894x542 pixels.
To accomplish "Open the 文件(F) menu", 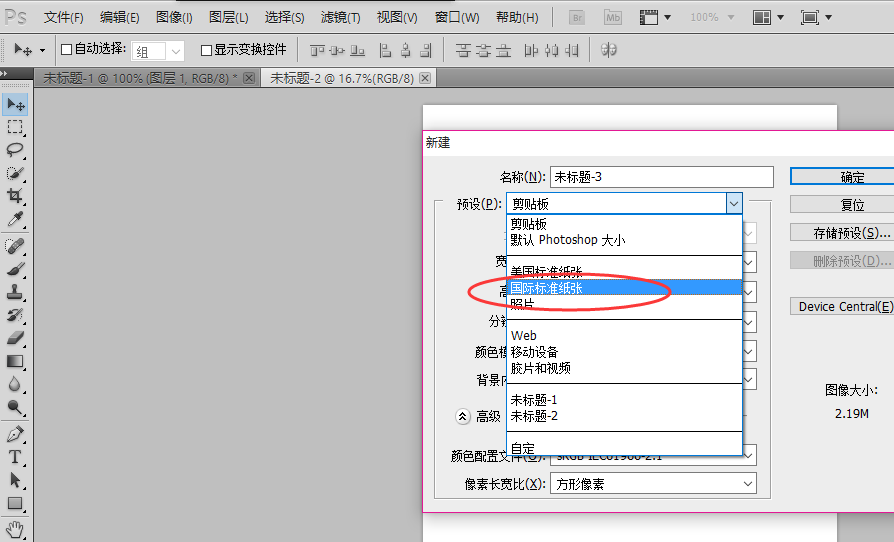I will pos(63,18).
